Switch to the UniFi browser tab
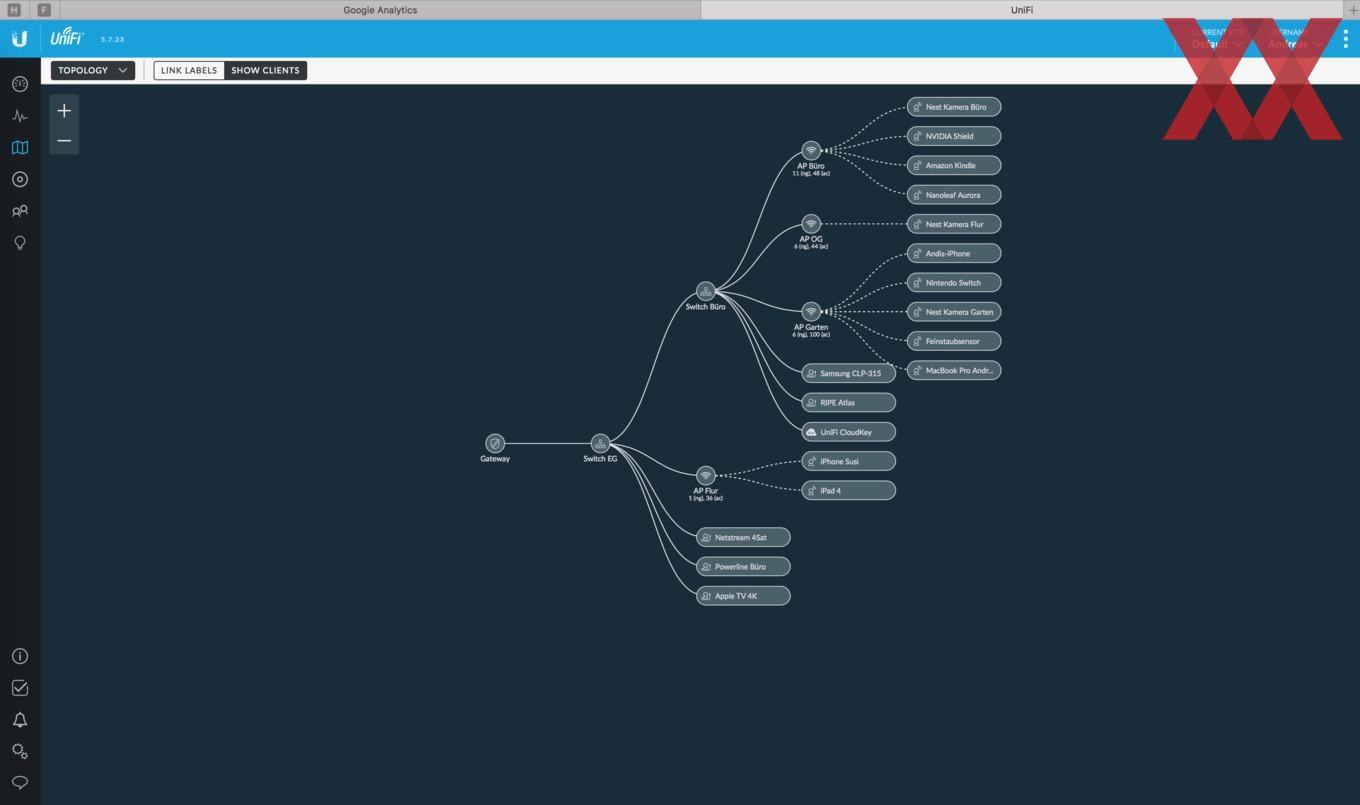The width and height of the screenshot is (1360, 805). pyautogui.click(x=1021, y=10)
